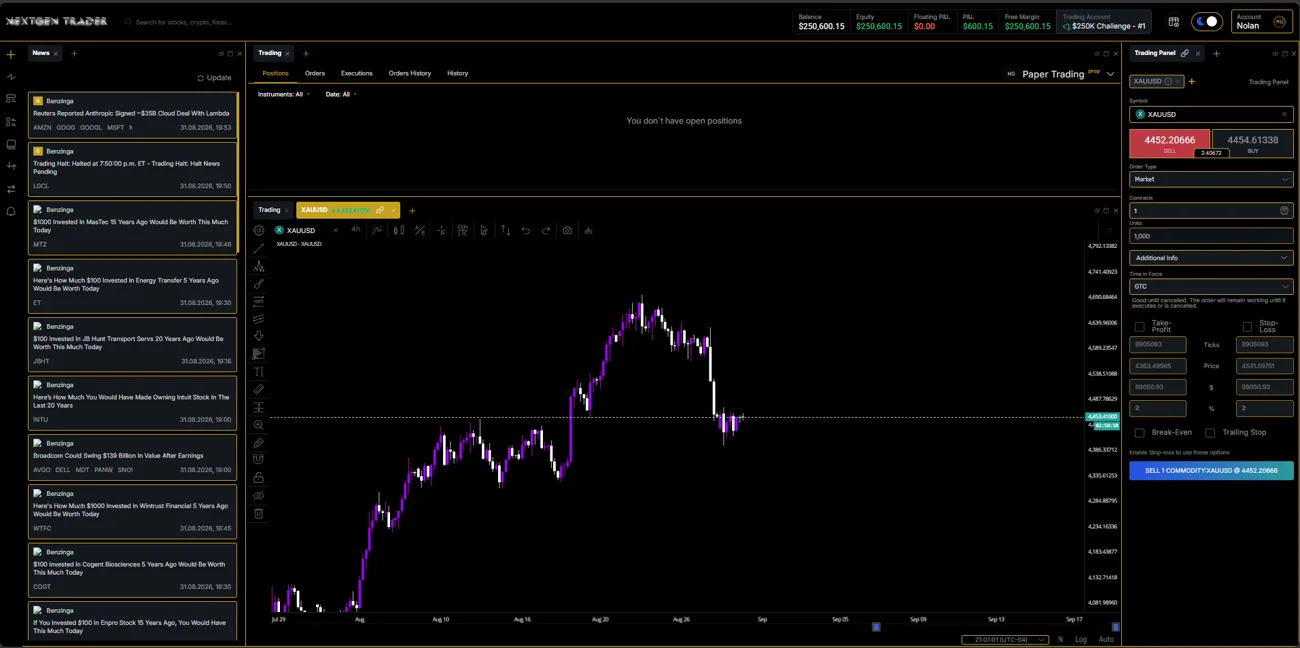Click the Symbol field containing XAUUSD
This screenshot has width=1300, height=648.
pos(1211,114)
